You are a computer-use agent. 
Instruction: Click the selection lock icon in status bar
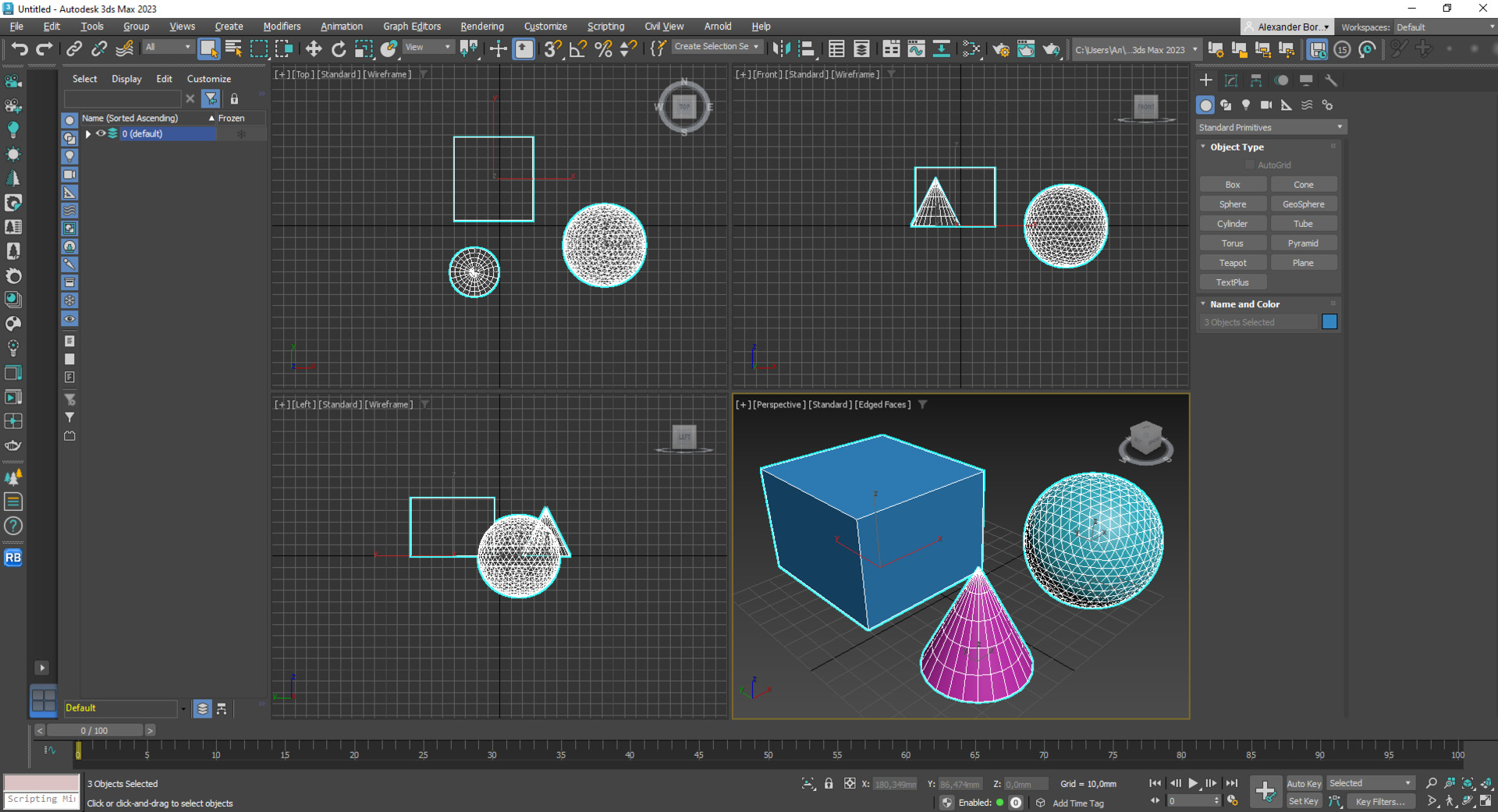coord(829,783)
